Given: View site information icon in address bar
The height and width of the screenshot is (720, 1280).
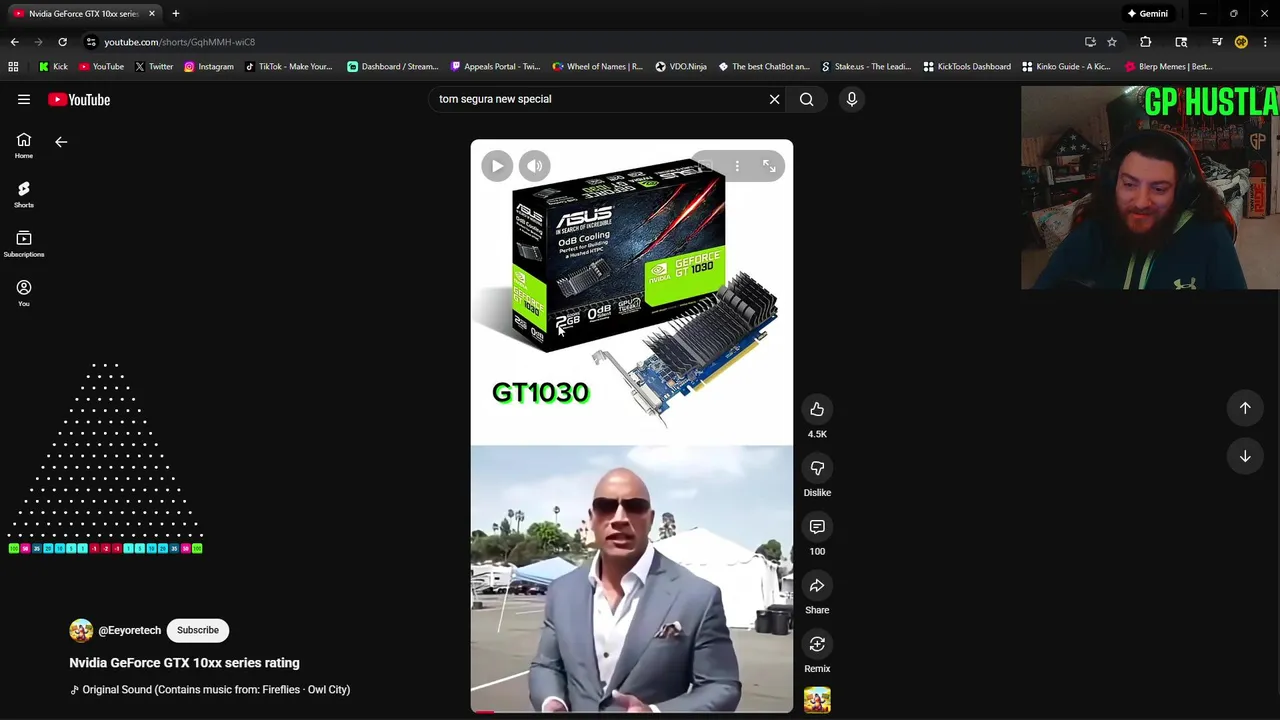Looking at the screenshot, I should 91,42.
